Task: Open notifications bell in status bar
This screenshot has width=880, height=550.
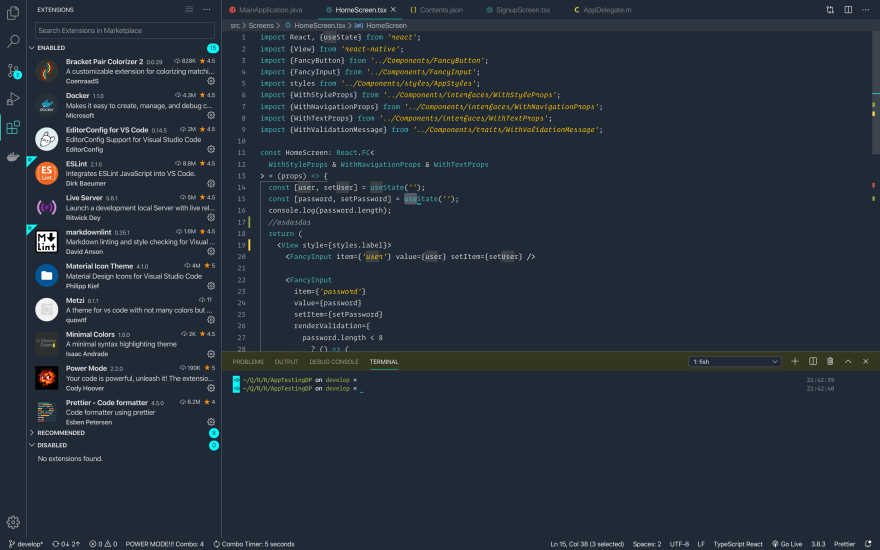Action: tap(868, 544)
